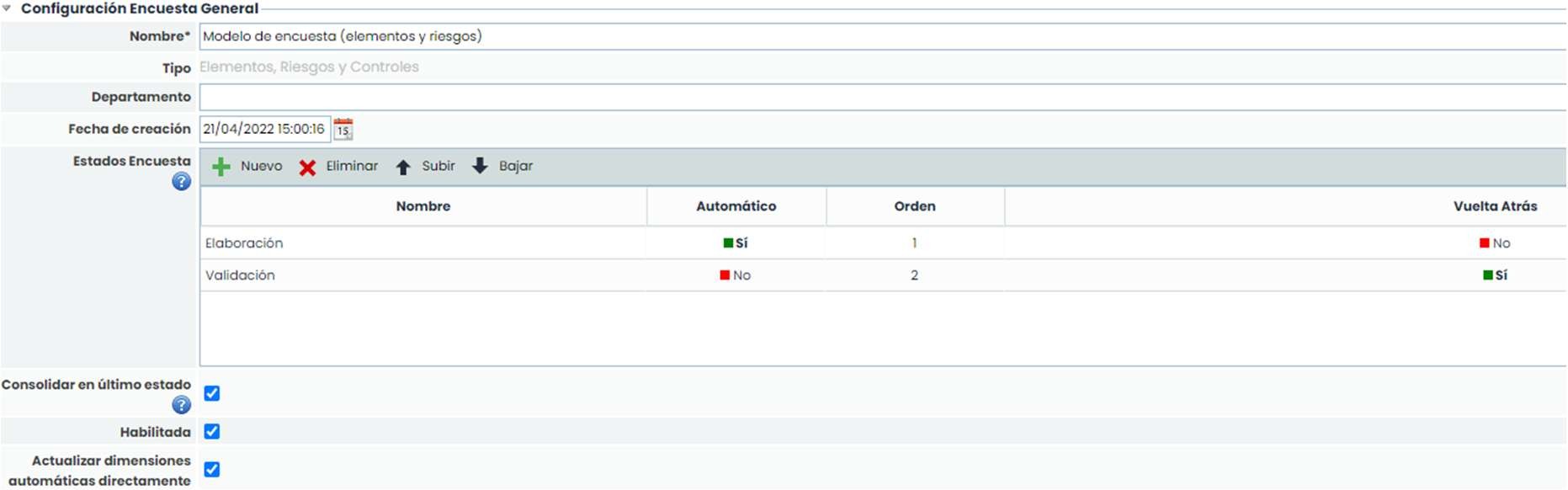Screen dimensions: 1568x490
Task: Open the calendar date picker icon
Action: point(343,129)
